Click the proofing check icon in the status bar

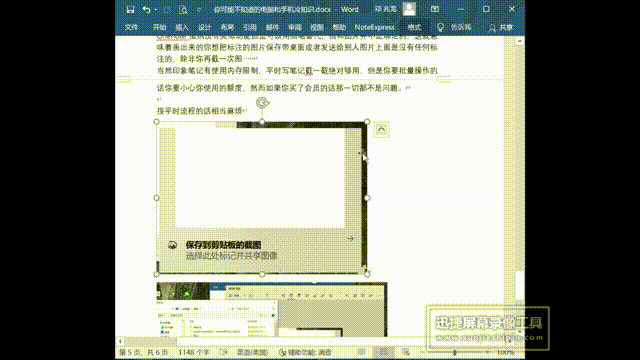[223, 352]
